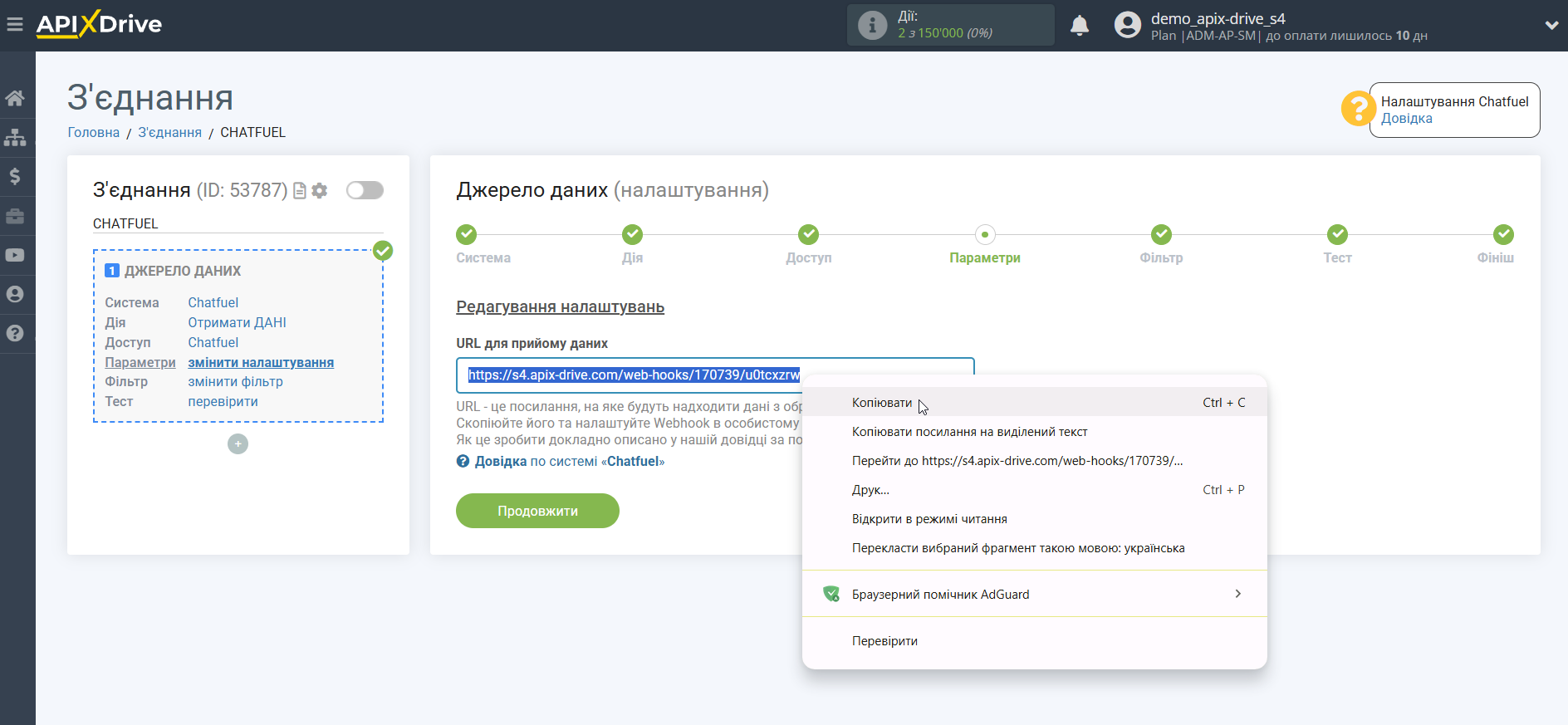The width and height of the screenshot is (1568, 725).
Task: Select Перевірити in context menu
Action: [x=1035, y=641]
